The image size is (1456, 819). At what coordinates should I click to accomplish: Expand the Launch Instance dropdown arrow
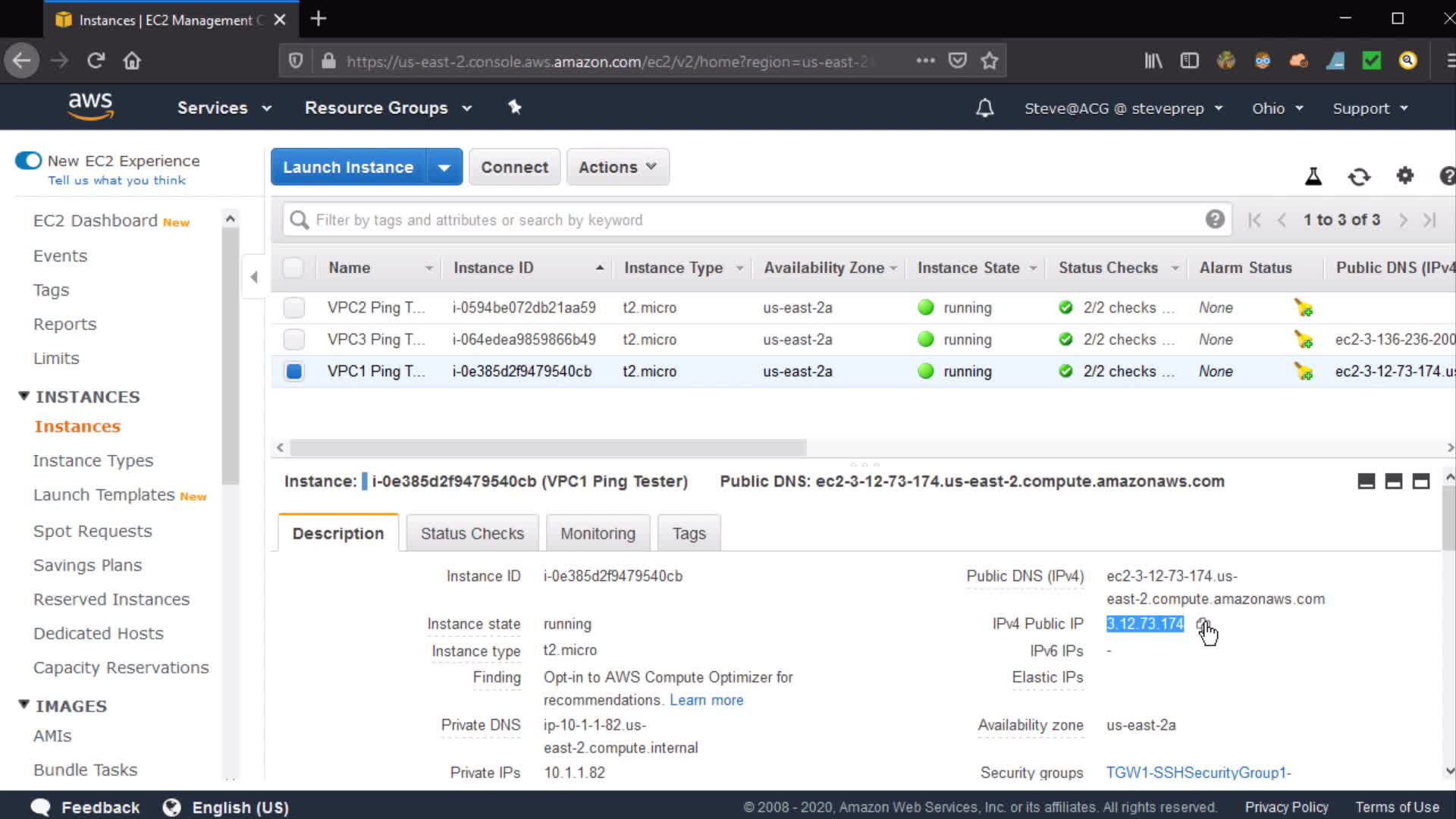click(x=444, y=168)
